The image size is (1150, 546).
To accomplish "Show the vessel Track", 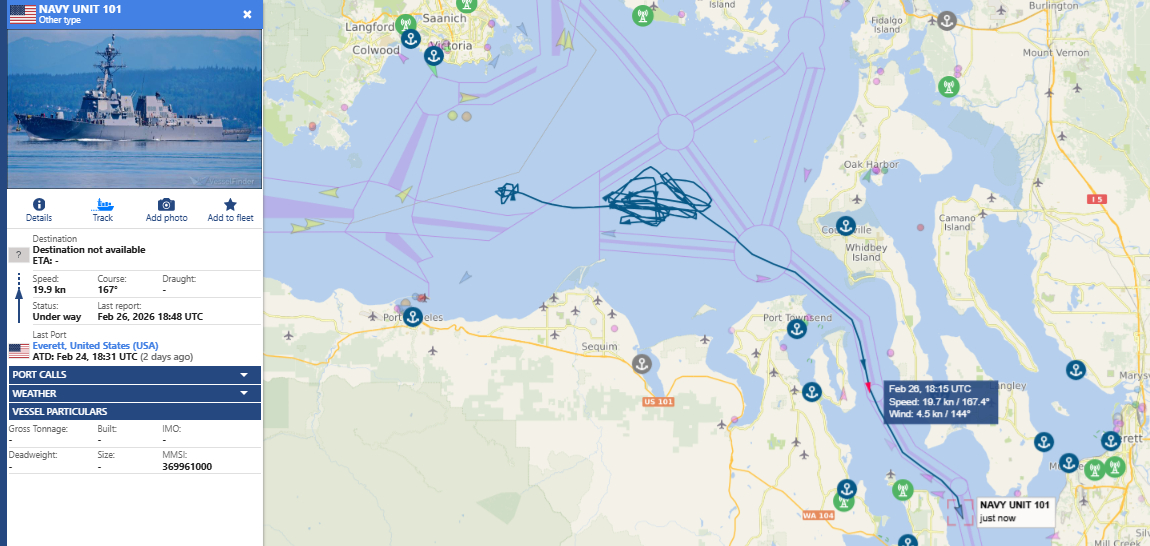I will pyautogui.click(x=103, y=205).
